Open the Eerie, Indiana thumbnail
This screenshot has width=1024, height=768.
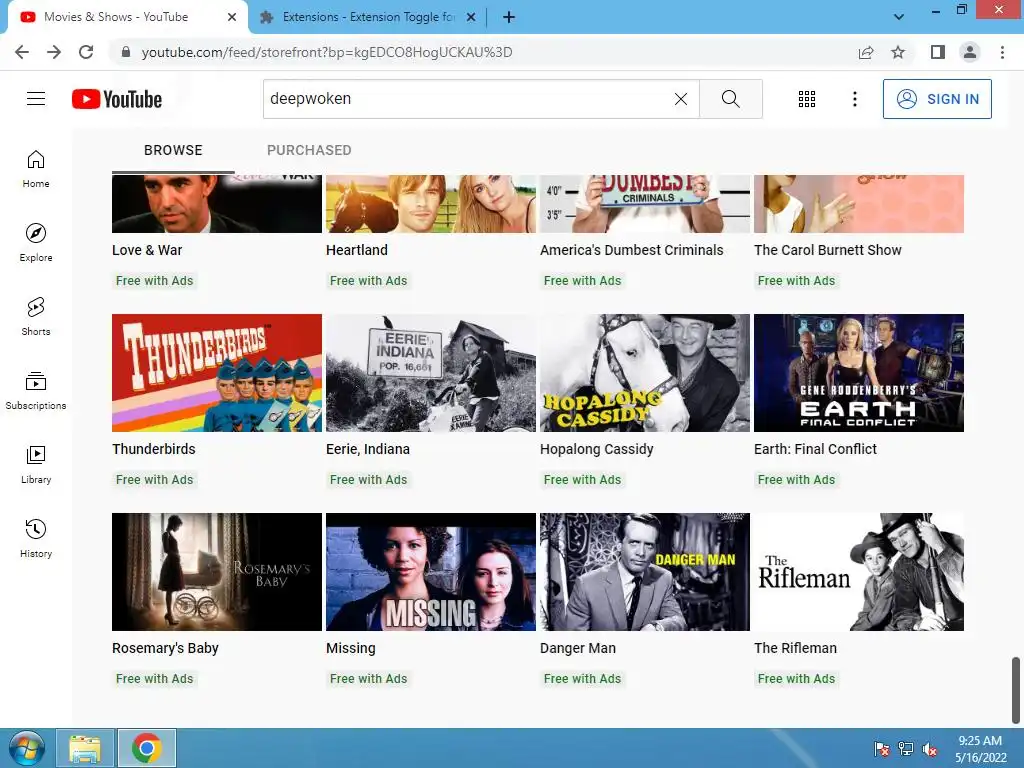point(431,373)
